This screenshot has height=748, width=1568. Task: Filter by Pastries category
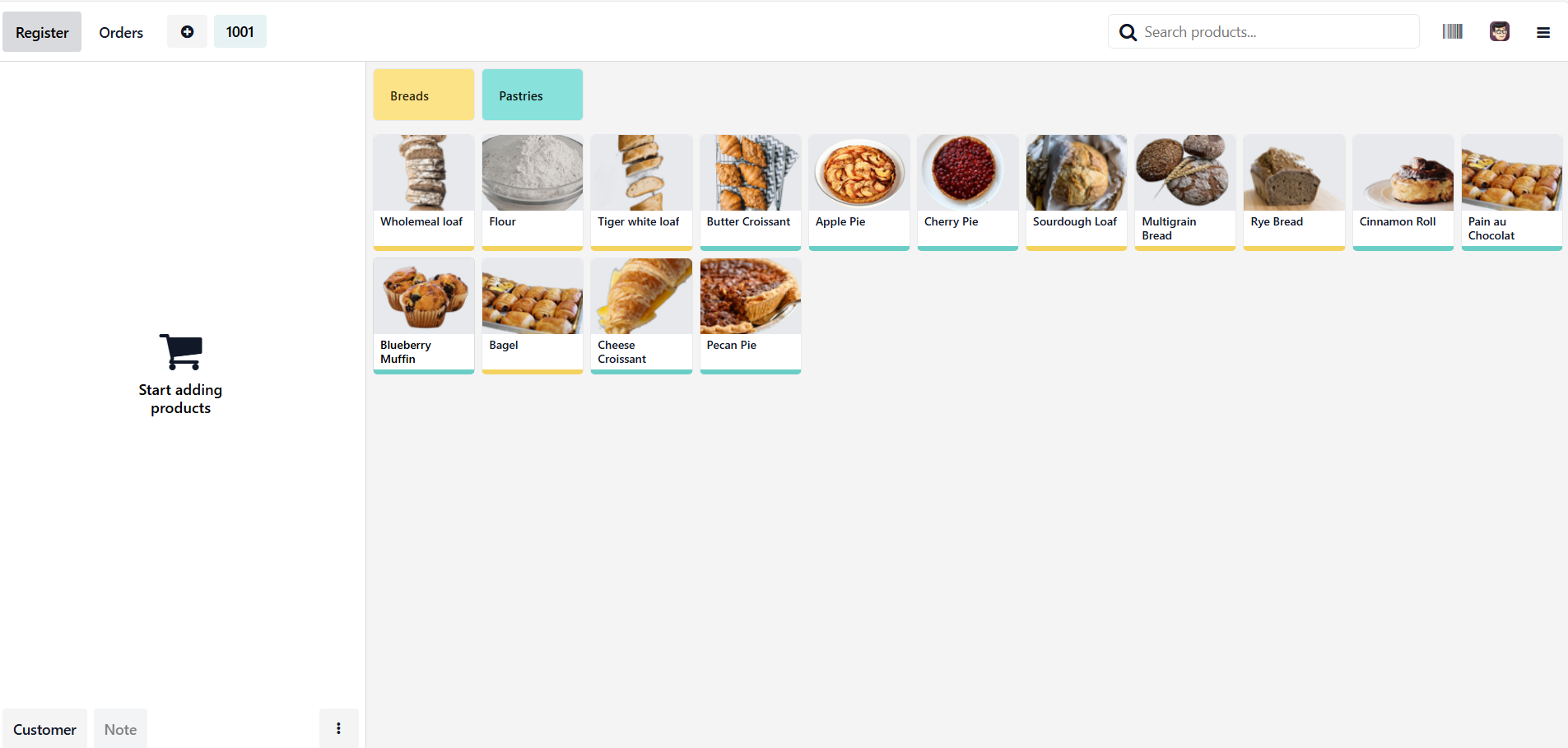[532, 95]
